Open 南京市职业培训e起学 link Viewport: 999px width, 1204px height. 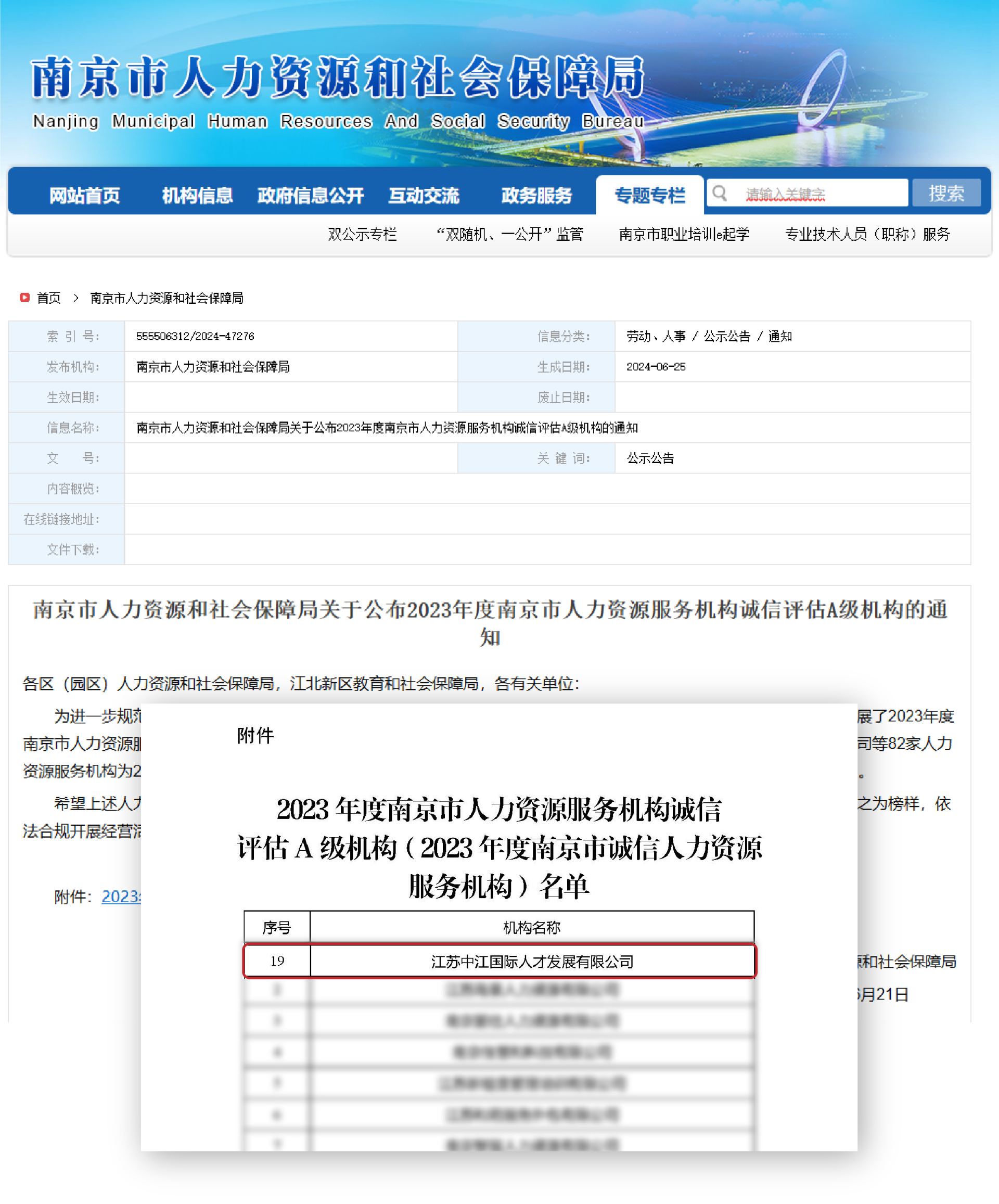click(x=684, y=234)
